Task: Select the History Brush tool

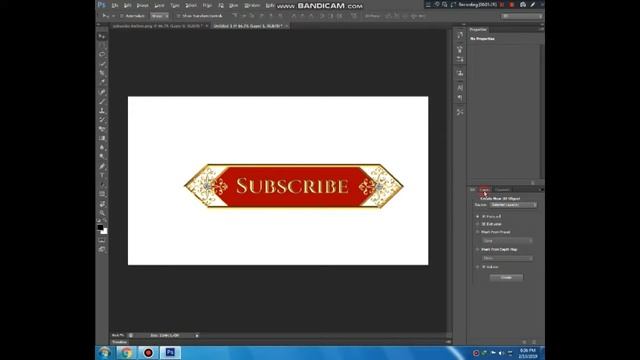Action: 102,120
